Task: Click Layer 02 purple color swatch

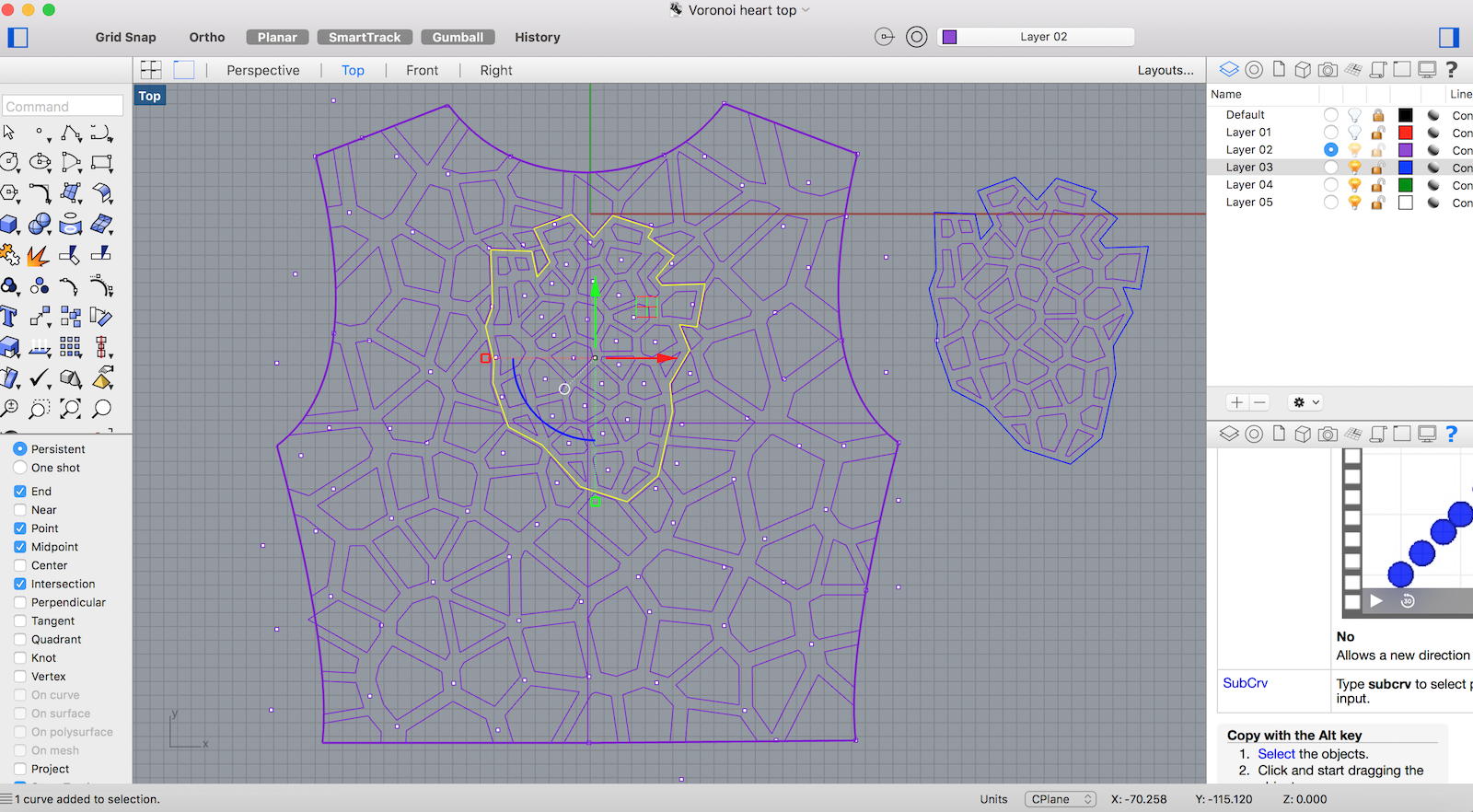Action: coord(1406,150)
